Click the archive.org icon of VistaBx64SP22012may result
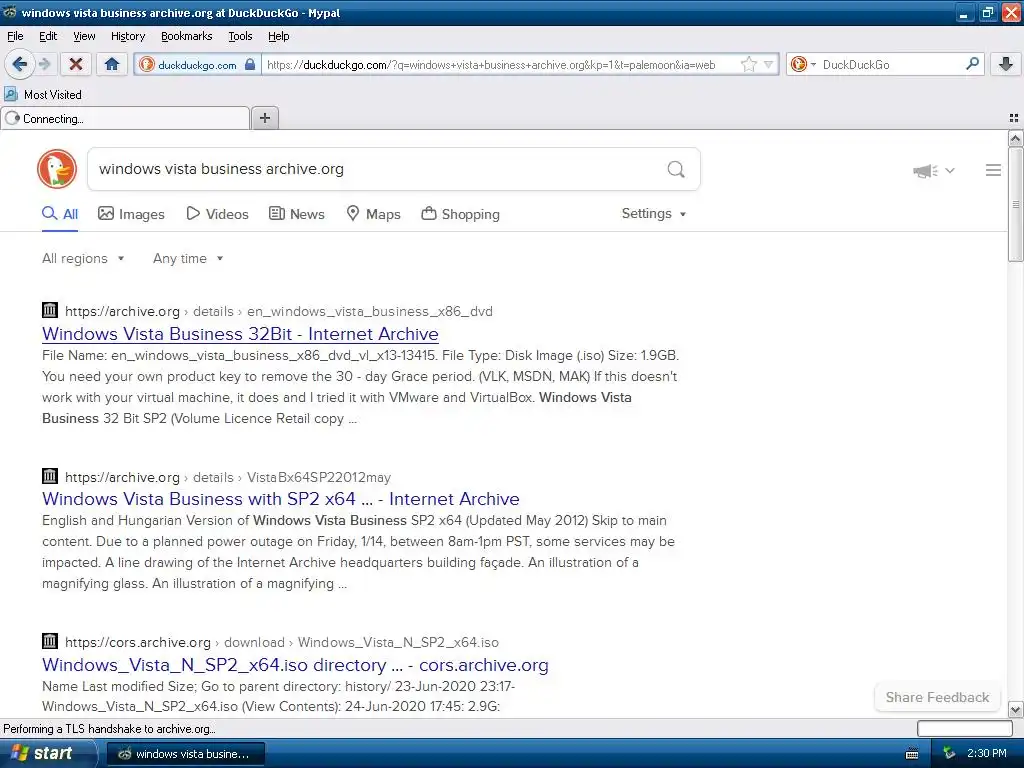Image resolution: width=1024 pixels, height=768 pixels. click(50, 476)
